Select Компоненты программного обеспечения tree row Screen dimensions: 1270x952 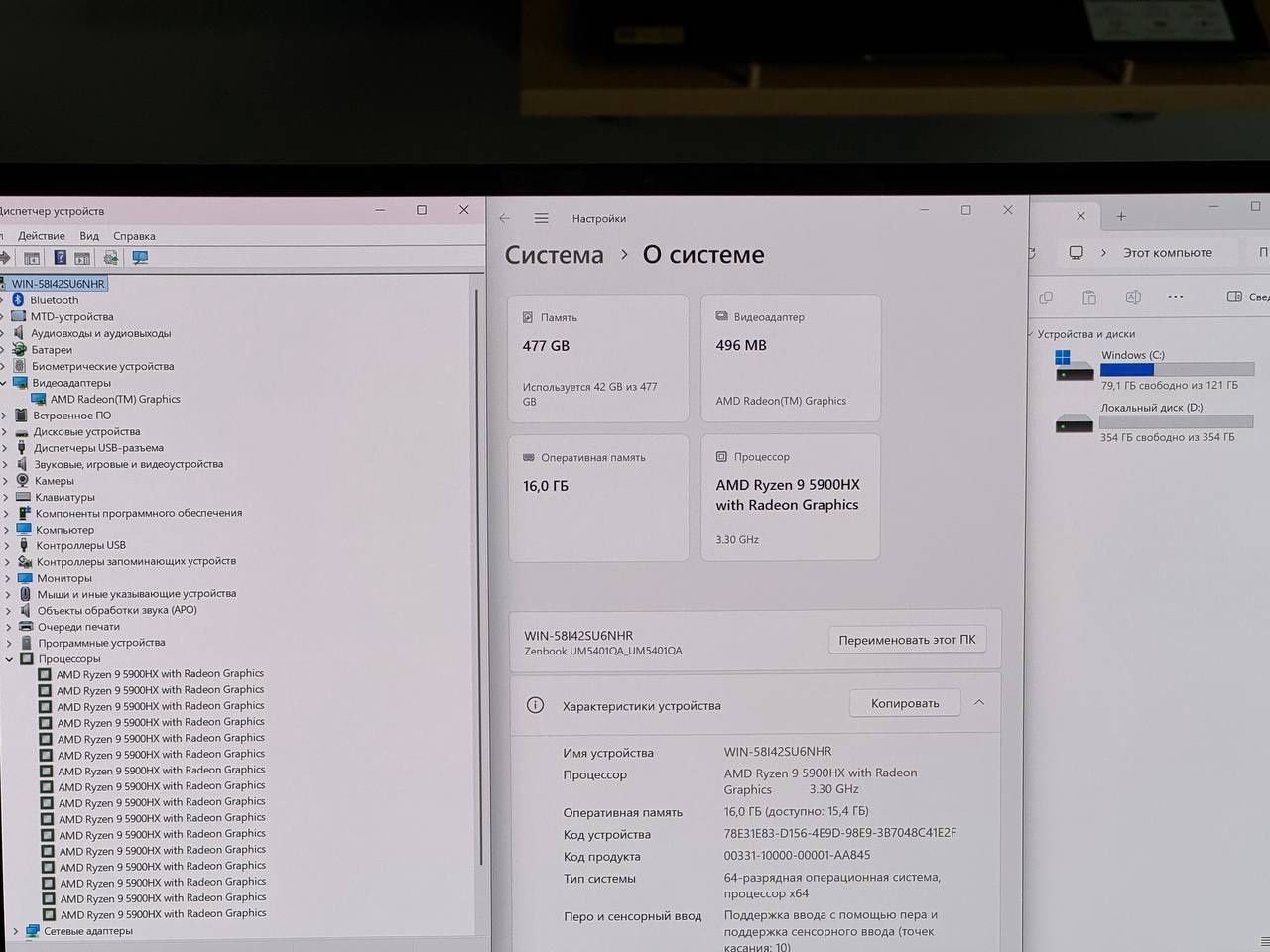(x=138, y=513)
